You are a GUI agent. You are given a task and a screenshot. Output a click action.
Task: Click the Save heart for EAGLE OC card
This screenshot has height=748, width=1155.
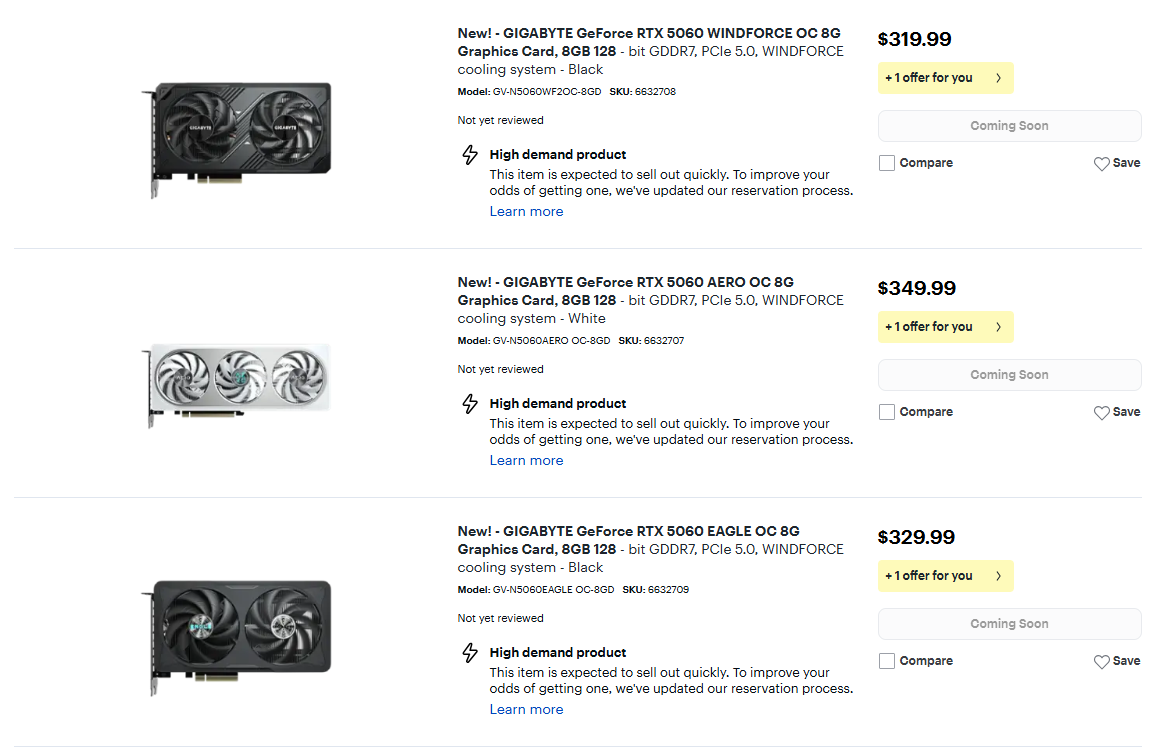[1102, 662]
